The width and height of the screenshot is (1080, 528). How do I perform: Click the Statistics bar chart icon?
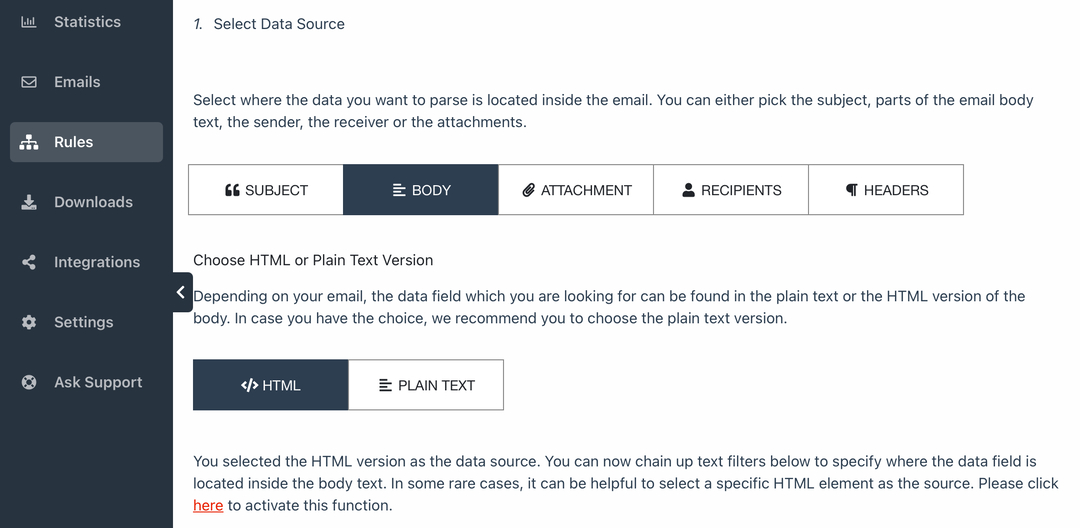click(x=28, y=22)
